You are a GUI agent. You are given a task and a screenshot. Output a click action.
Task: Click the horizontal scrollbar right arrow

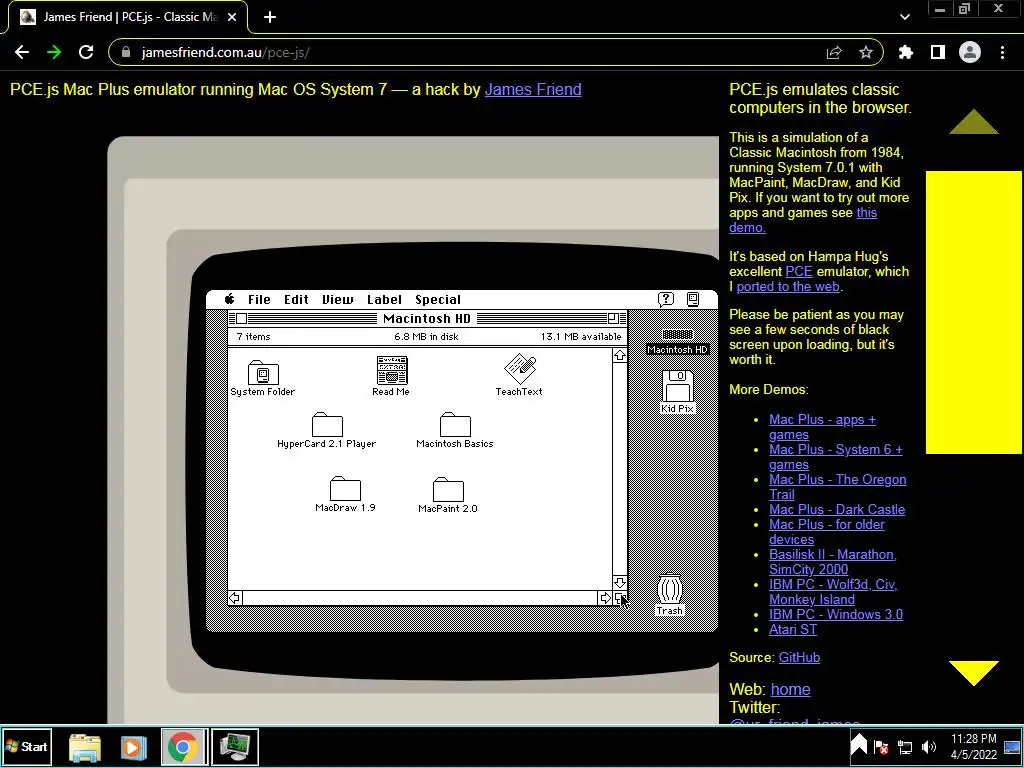605,598
